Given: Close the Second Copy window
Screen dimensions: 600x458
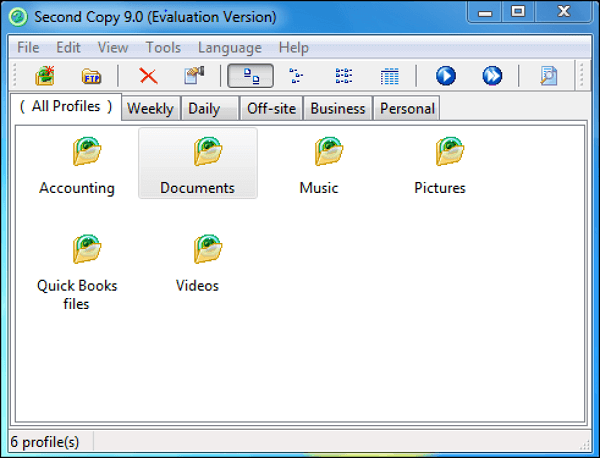Looking at the screenshot, I should click(x=563, y=12).
